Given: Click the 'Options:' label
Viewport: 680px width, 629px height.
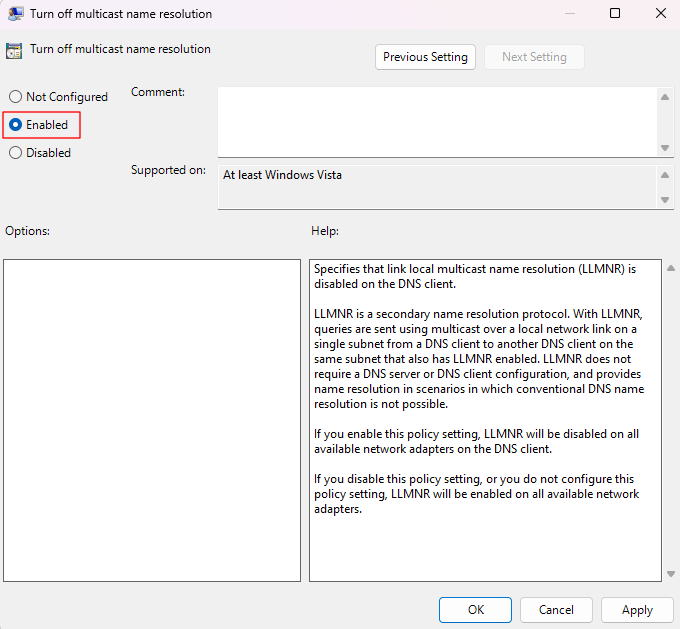Looking at the screenshot, I should click(x=27, y=231).
